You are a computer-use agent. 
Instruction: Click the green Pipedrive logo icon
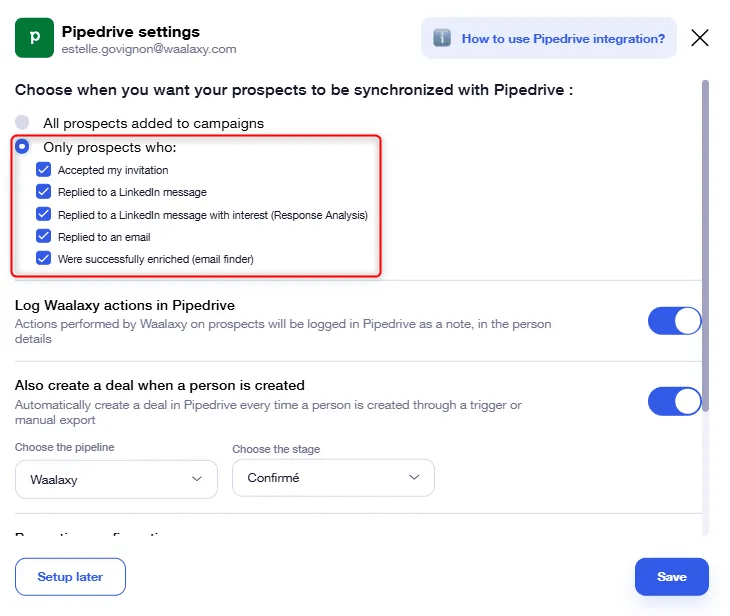coord(34,38)
